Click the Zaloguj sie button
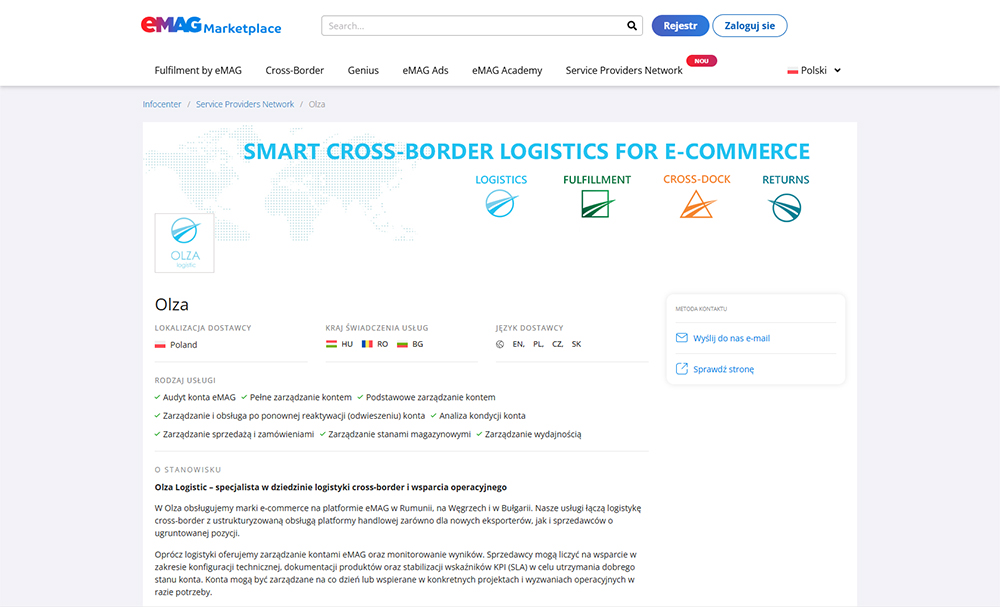 (749, 26)
